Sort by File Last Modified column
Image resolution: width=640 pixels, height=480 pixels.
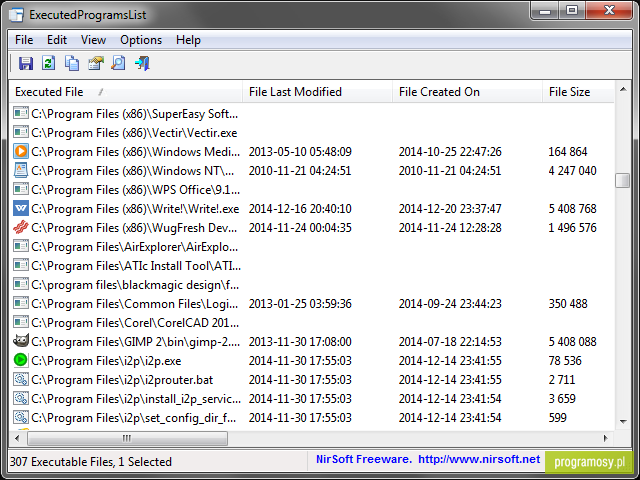point(317,92)
